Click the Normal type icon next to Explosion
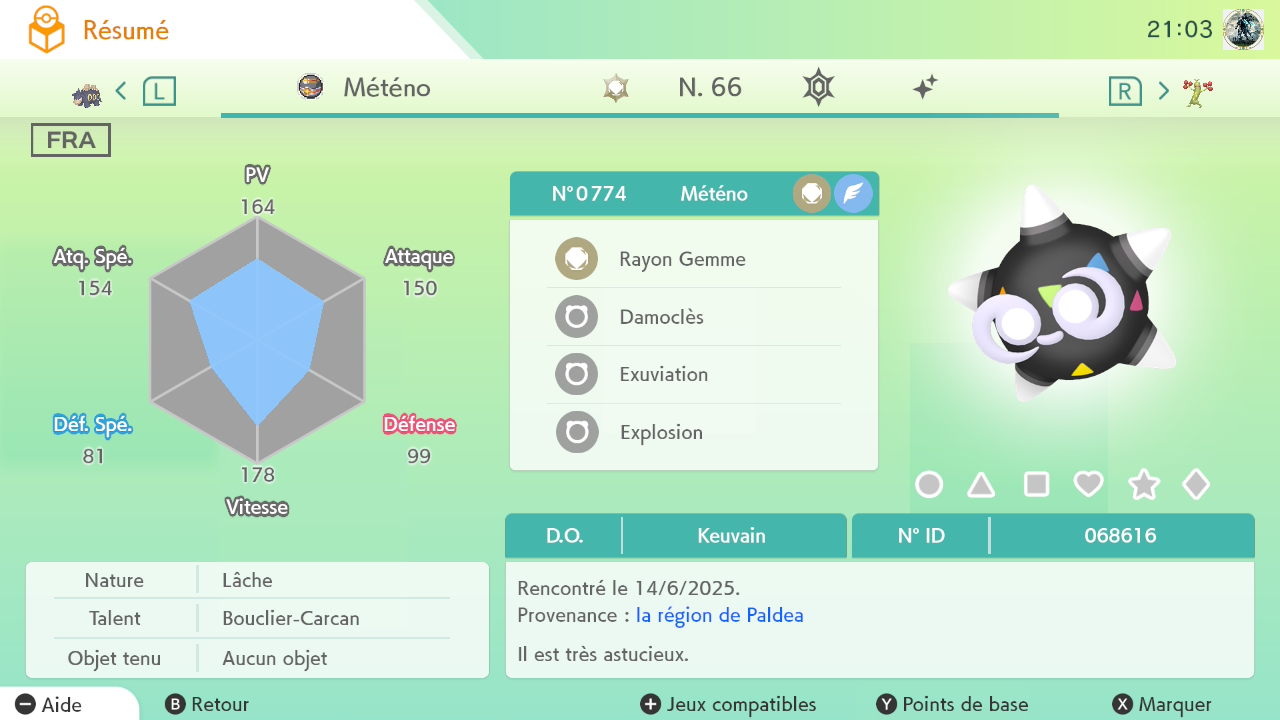The height and width of the screenshot is (720, 1280). 577,433
